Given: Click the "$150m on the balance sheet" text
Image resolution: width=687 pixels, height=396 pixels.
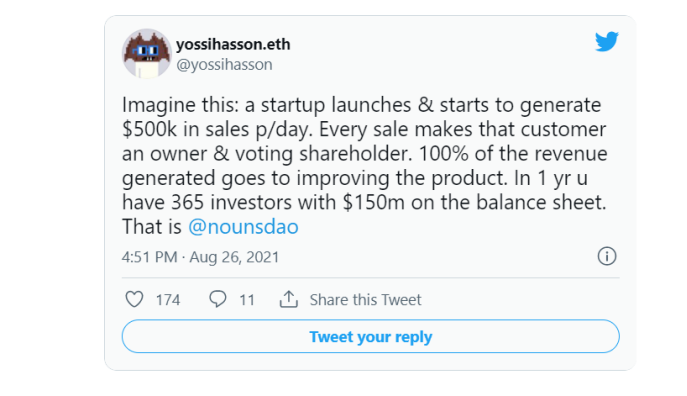Looking at the screenshot, I should click(474, 202).
